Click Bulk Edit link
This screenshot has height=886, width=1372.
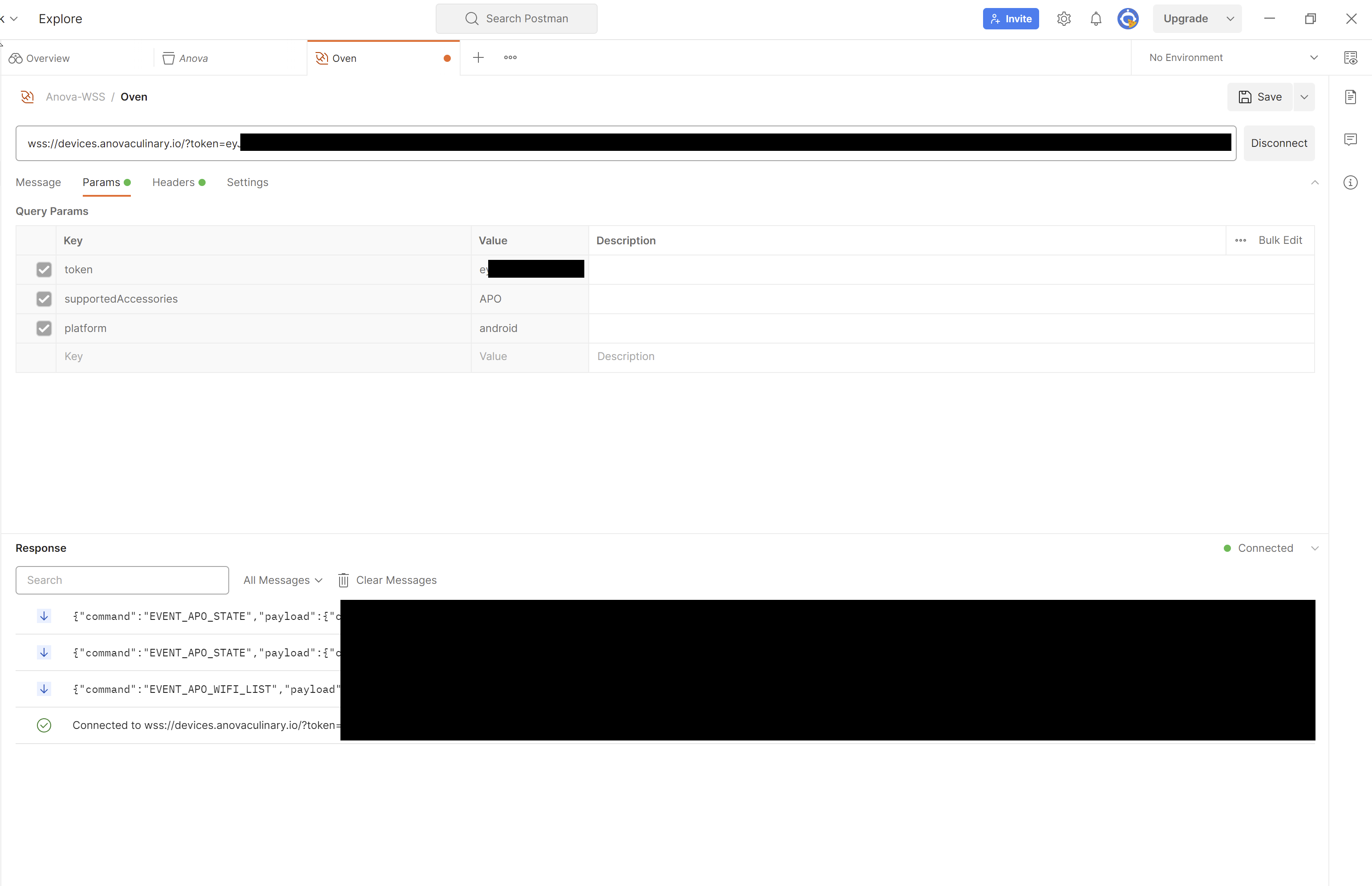click(x=1280, y=240)
